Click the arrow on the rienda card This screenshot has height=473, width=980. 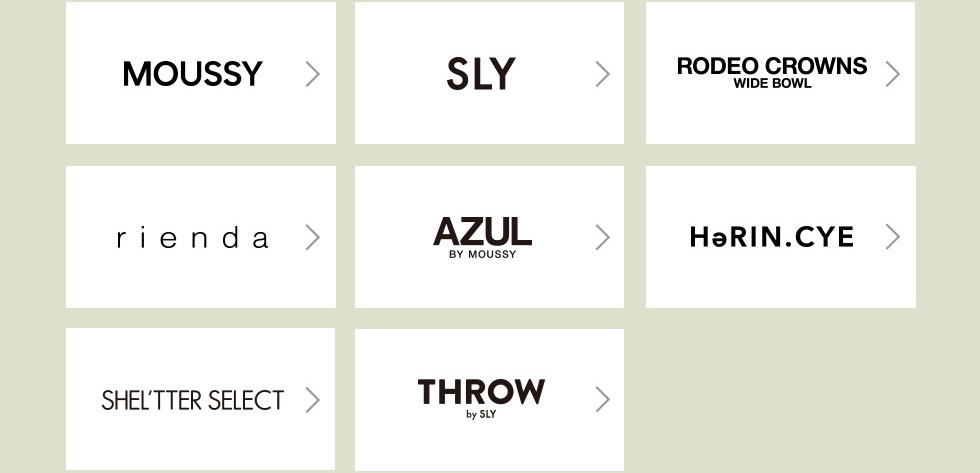[312, 237]
